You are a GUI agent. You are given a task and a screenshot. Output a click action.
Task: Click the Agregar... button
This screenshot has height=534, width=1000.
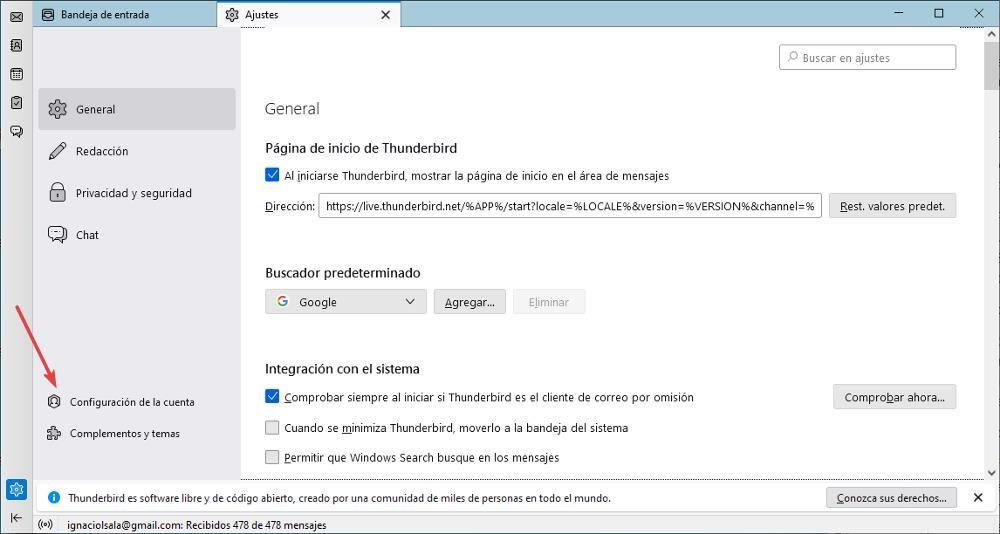[470, 302]
